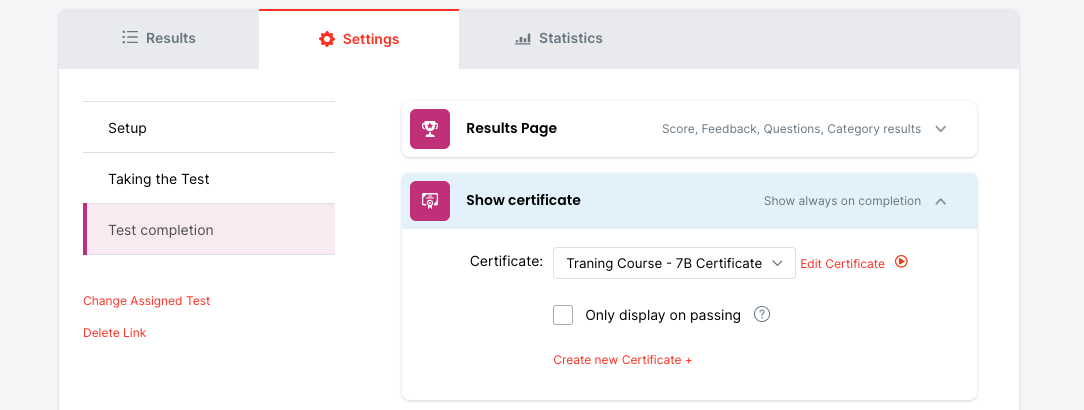Click the certificate icon beside Show certificate

(x=430, y=201)
